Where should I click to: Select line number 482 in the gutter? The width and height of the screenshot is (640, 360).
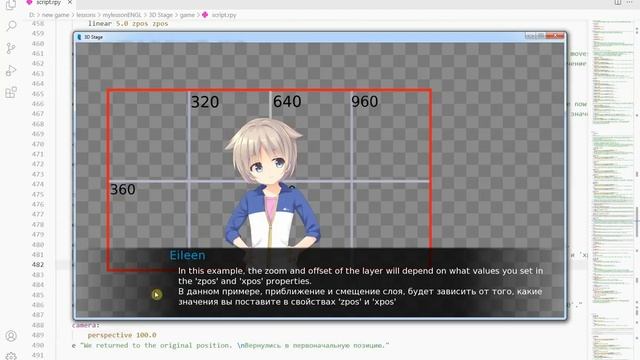coord(38,264)
